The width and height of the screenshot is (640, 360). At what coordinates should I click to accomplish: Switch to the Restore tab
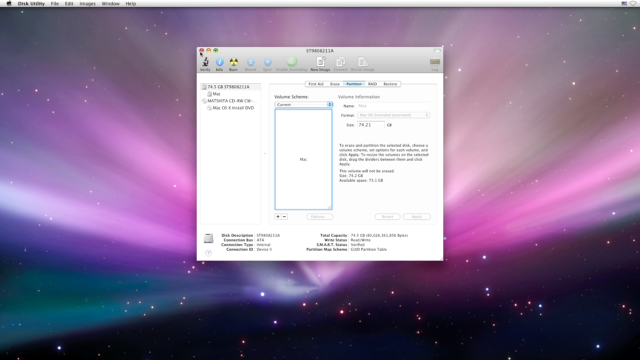click(x=390, y=84)
